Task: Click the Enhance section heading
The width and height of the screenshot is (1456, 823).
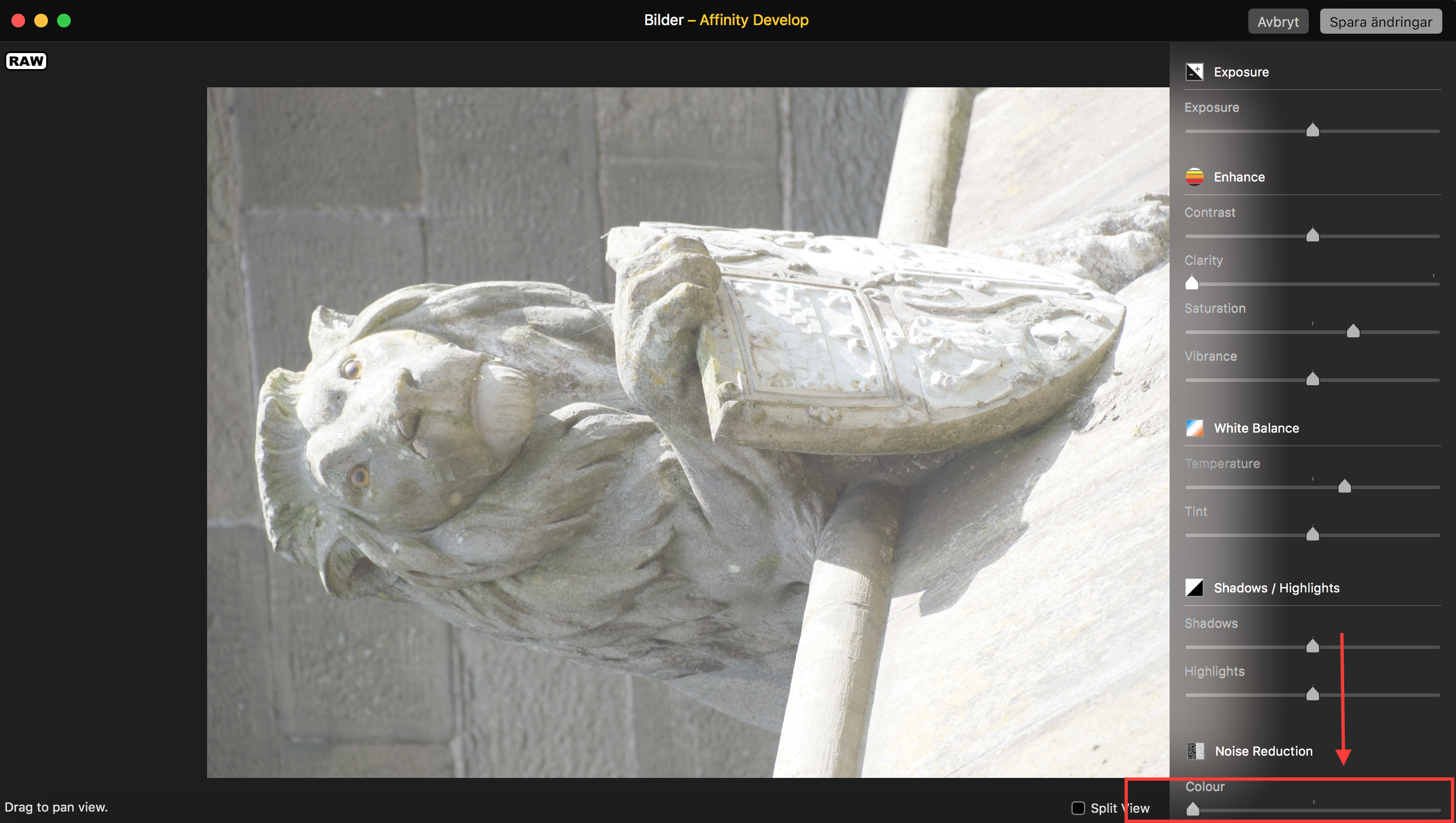Action: click(x=1239, y=177)
